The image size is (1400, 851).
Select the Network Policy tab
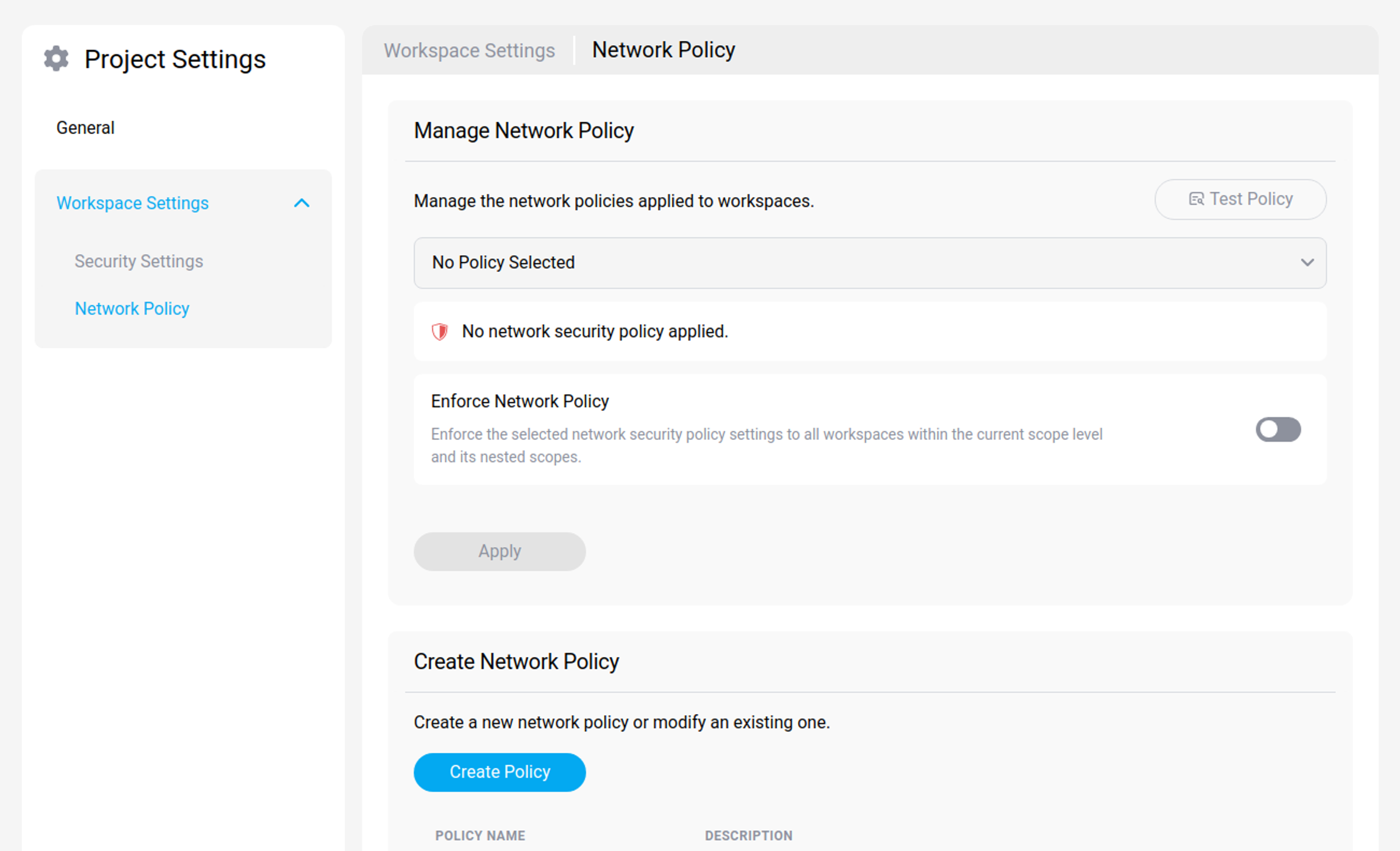click(x=663, y=50)
